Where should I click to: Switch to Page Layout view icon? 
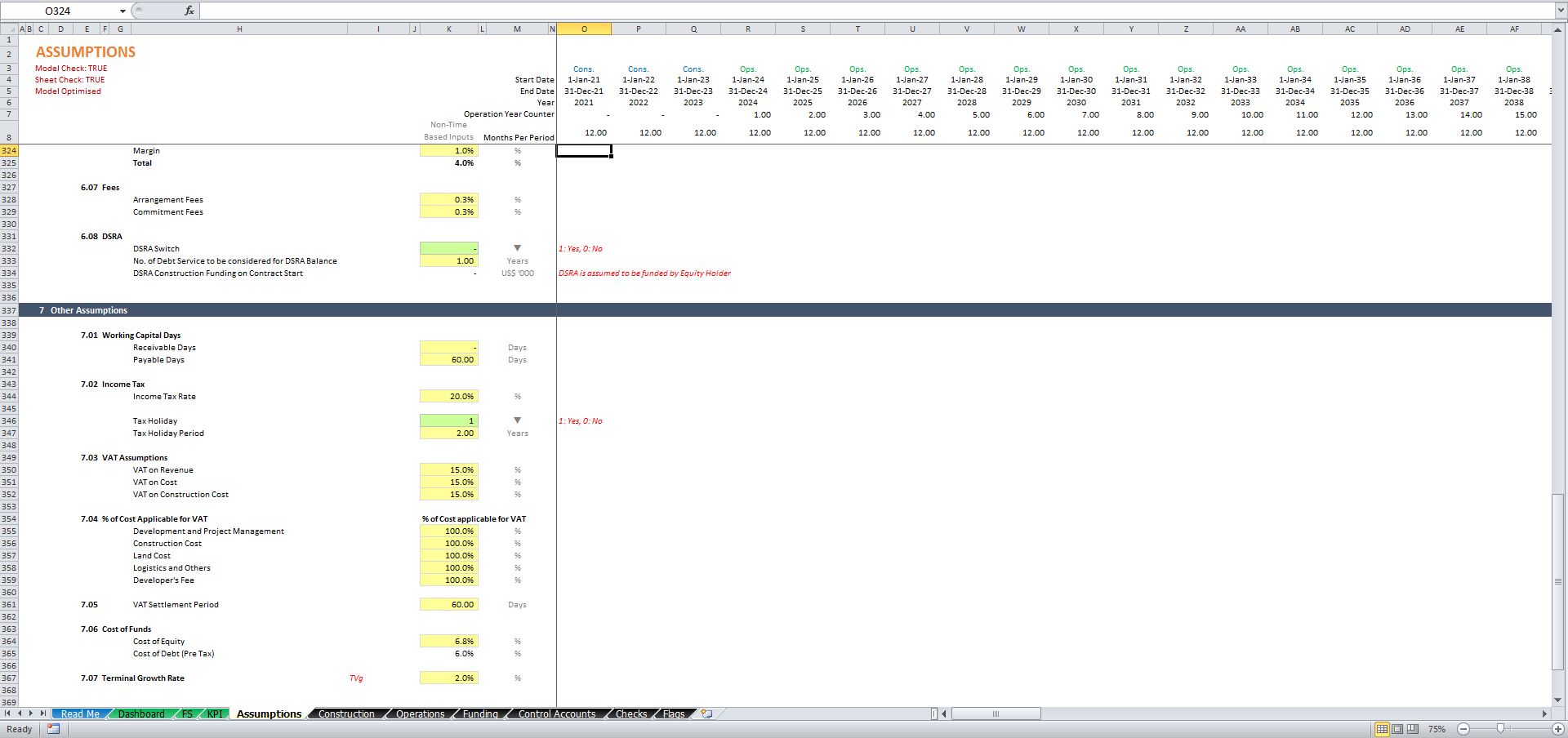[x=1397, y=729]
